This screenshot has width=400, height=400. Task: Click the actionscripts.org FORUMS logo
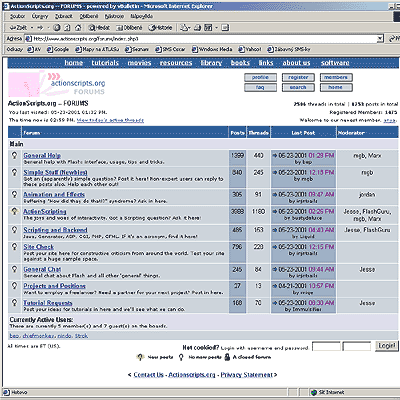[x=57, y=84]
